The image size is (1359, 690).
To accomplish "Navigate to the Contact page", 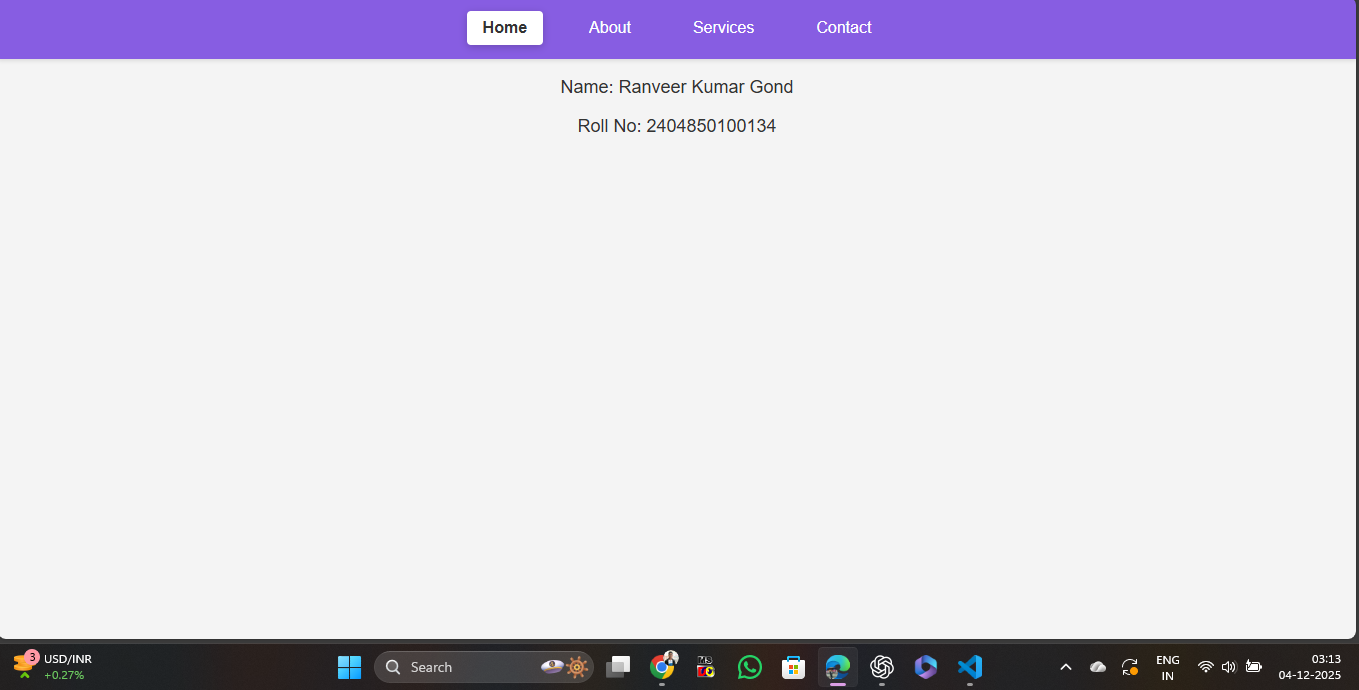I will tap(843, 28).
